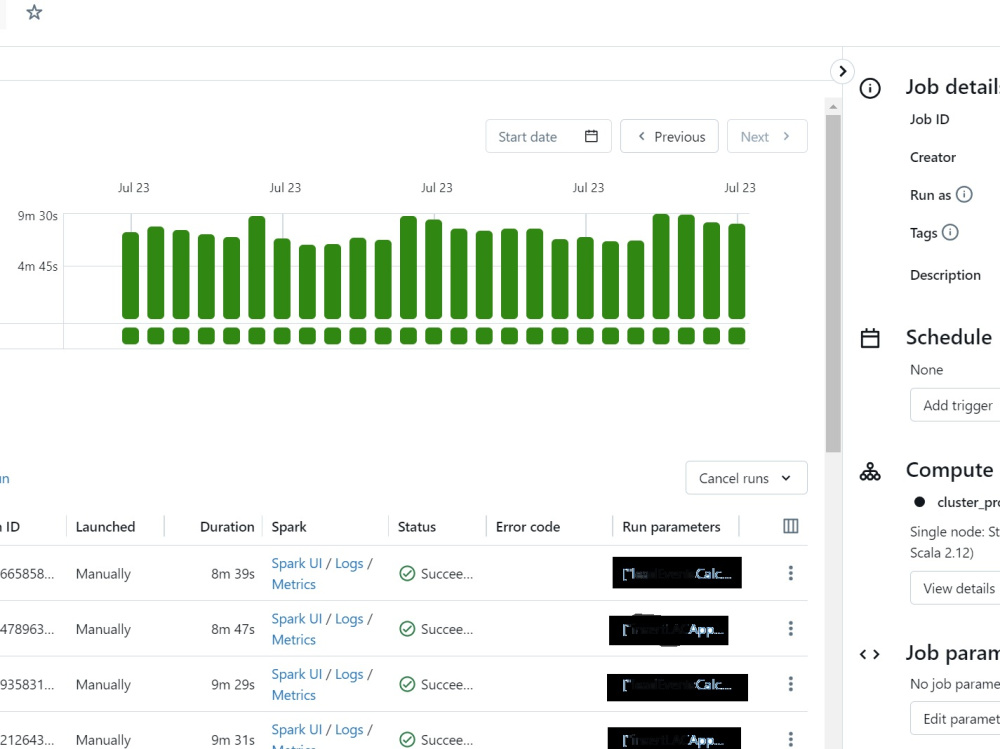The width and height of the screenshot is (1000, 749).
Task: Open Spark UI for the 9m 31s run
Action: pyautogui.click(x=297, y=729)
